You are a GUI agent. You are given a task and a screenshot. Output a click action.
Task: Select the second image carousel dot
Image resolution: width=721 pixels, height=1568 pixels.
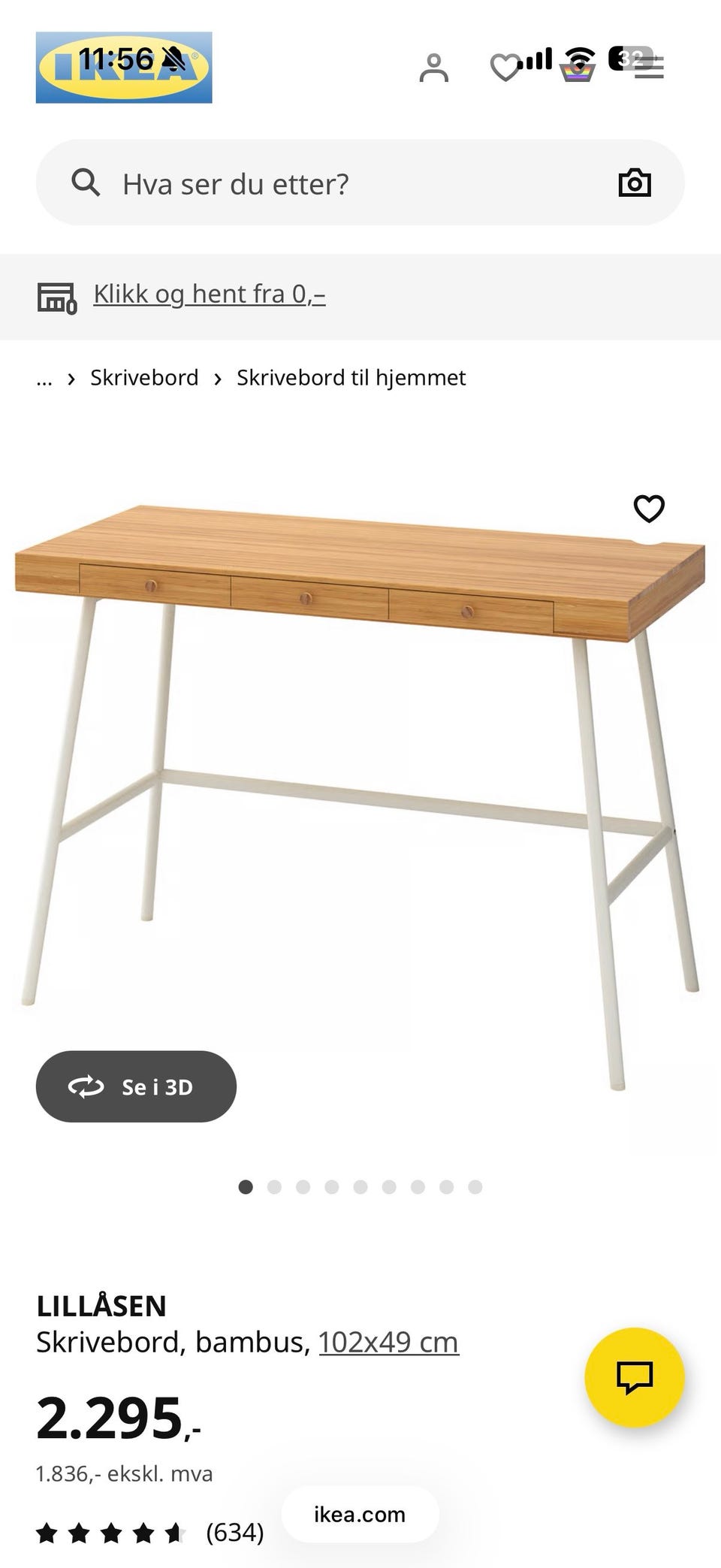coord(274,1187)
